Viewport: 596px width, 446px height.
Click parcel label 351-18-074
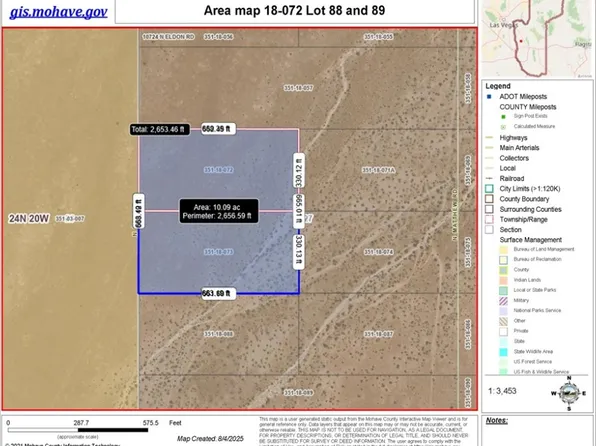379,252
